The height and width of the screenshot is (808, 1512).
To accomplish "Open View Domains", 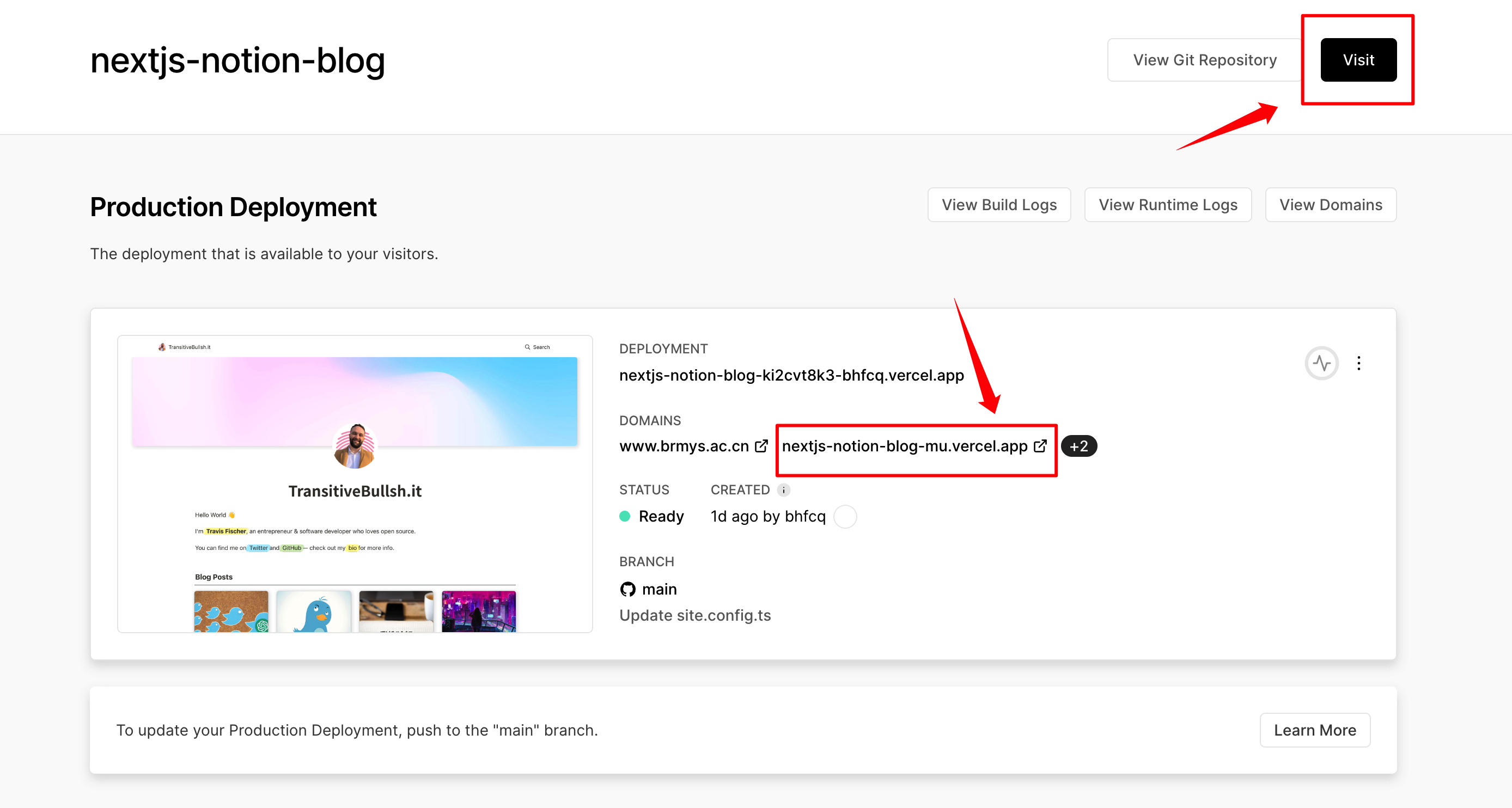I will pos(1331,205).
